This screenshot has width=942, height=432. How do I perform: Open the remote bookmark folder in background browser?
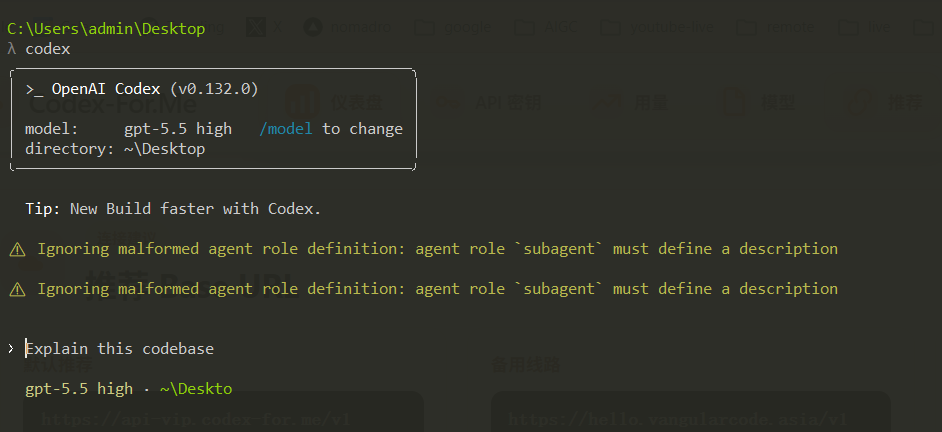pyautogui.click(x=776, y=27)
